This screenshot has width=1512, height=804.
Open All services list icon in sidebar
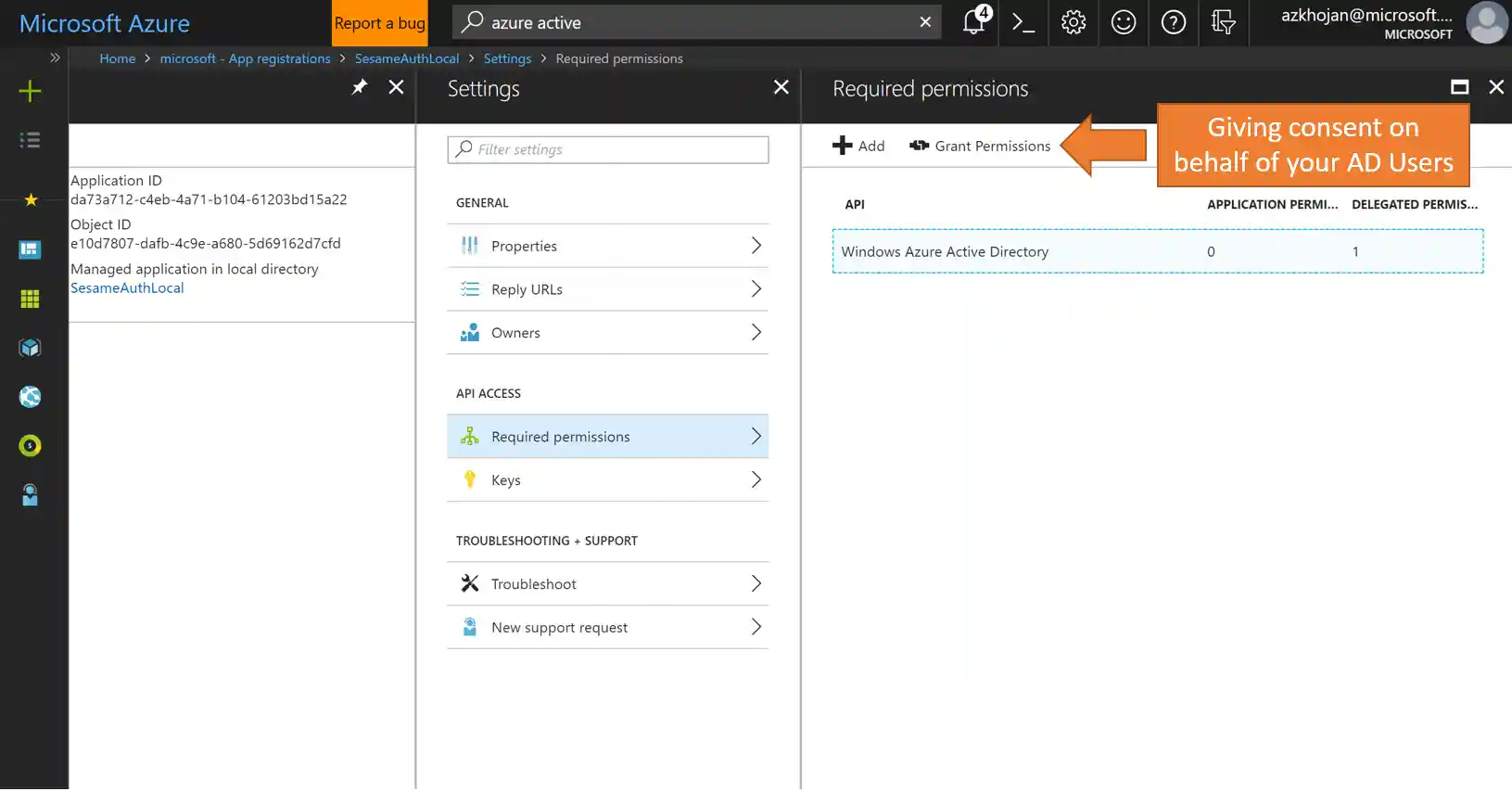pos(30,140)
